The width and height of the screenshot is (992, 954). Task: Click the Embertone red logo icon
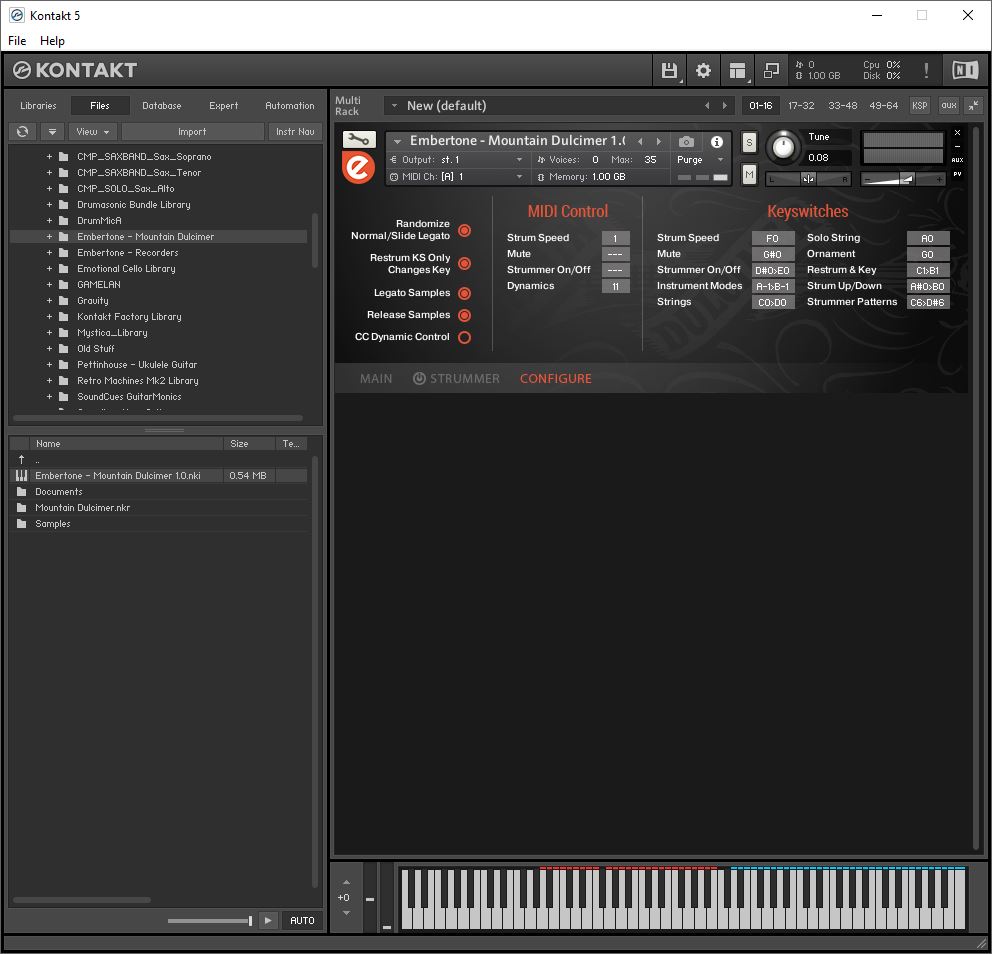pos(358,168)
